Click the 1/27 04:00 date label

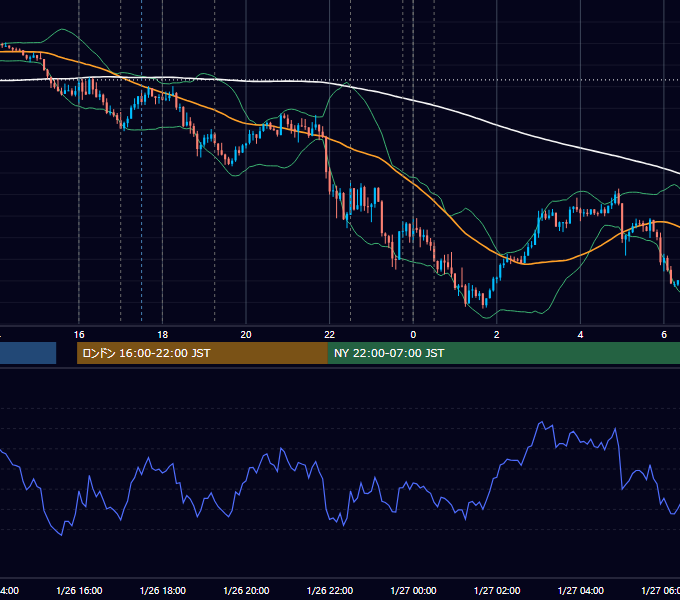(x=580, y=590)
